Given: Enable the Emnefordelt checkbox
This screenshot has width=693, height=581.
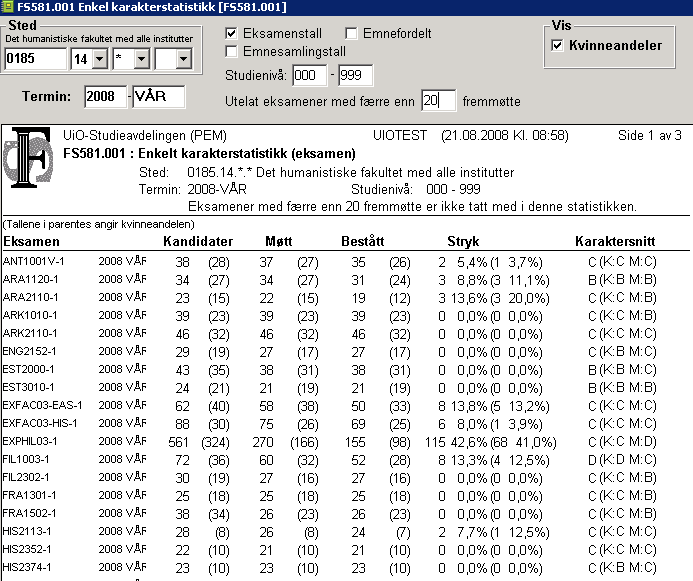Looking at the screenshot, I should (x=351, y=33).
